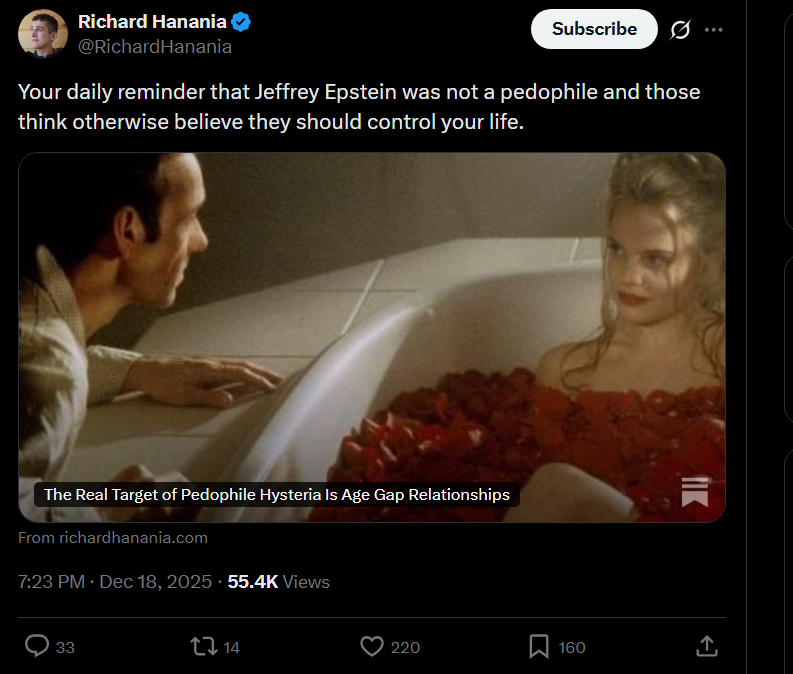Bookmark this post using the bookmark icon
The width and height of the screenshot is (793, 674).
coord(539,647)
